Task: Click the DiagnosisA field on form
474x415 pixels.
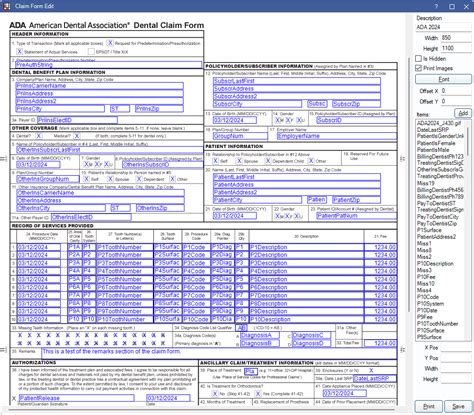Action: [260, 335]
